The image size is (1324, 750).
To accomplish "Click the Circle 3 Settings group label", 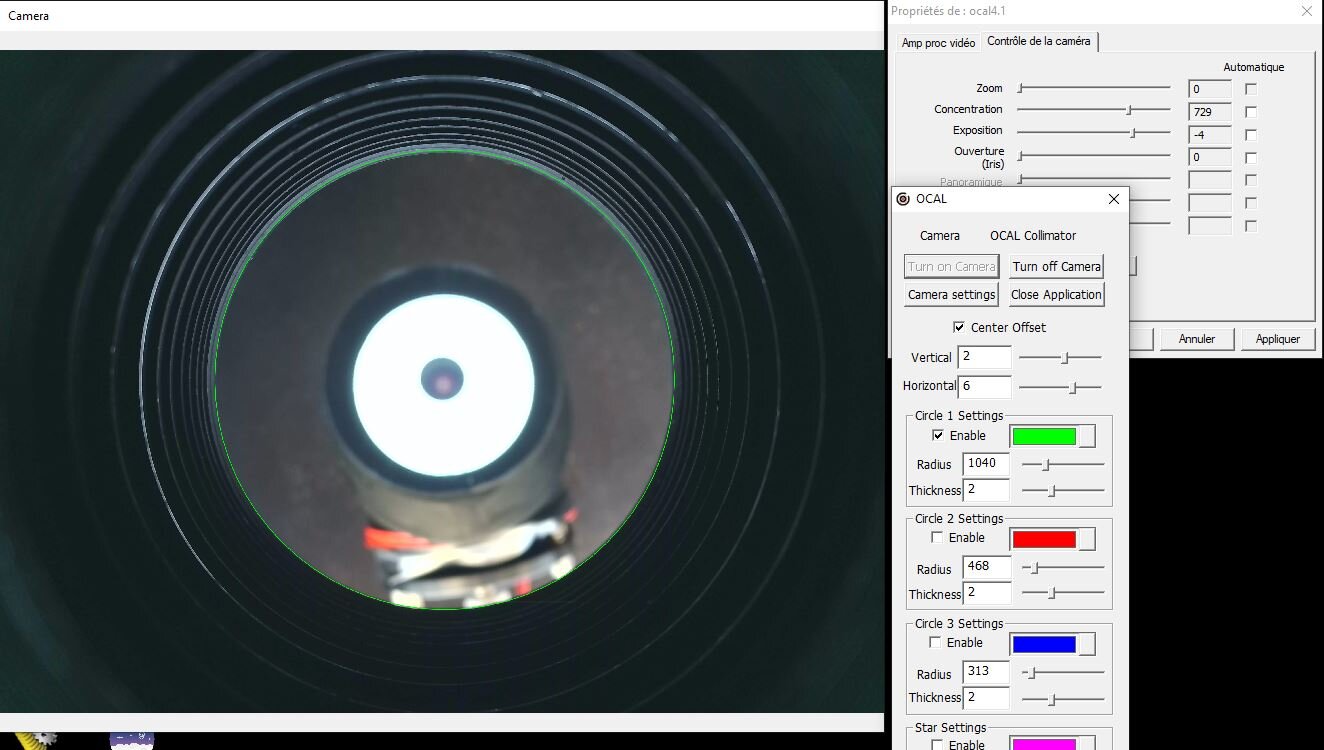I will pos(959,624).
